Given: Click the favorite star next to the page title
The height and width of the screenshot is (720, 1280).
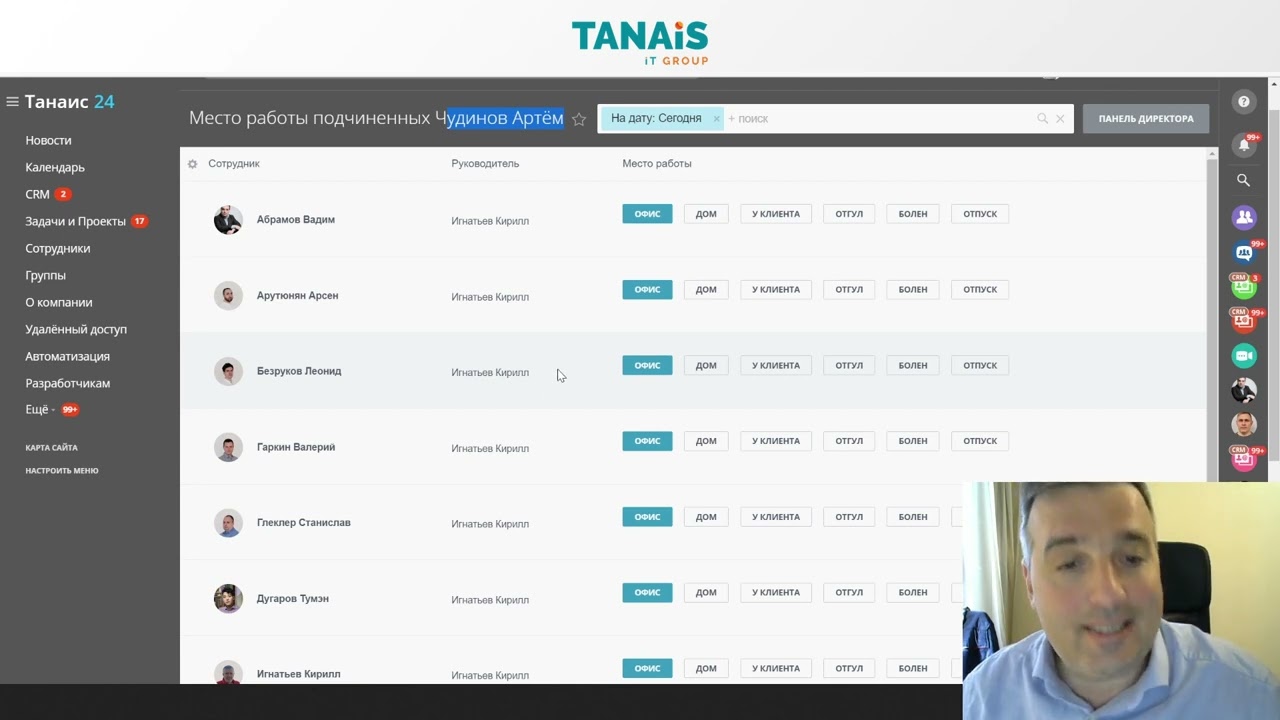Looking at the screenshot, I should pos(579,119).
